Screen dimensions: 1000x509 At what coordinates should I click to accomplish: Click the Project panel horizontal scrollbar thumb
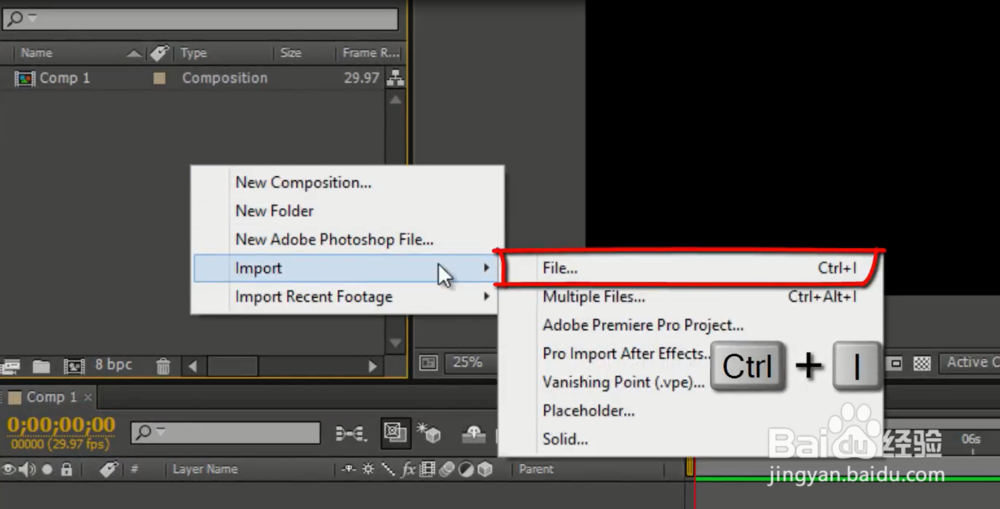(x=233, y=366)
